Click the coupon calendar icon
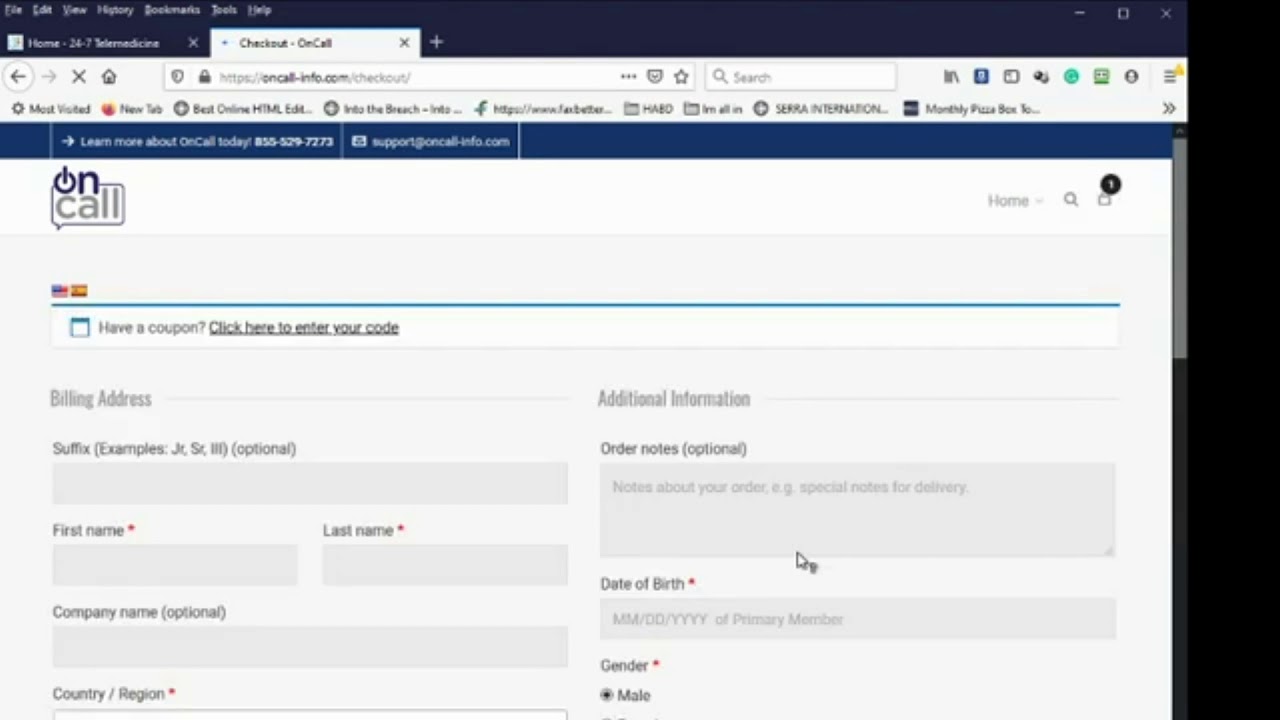The height and width of the screenshot is (720, 1280). coord(80,328)
